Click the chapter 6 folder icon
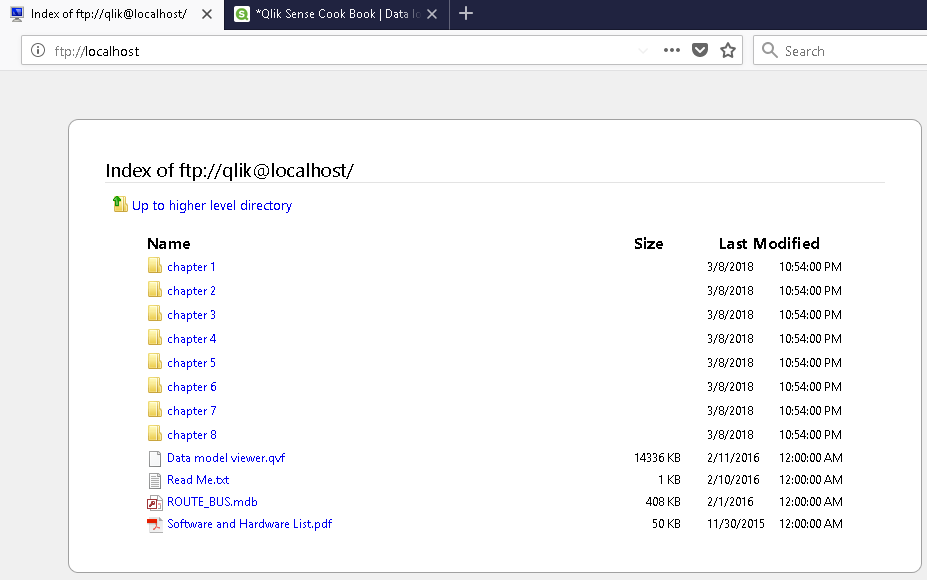This screenshot has height=580, width=927. (154, 386)
